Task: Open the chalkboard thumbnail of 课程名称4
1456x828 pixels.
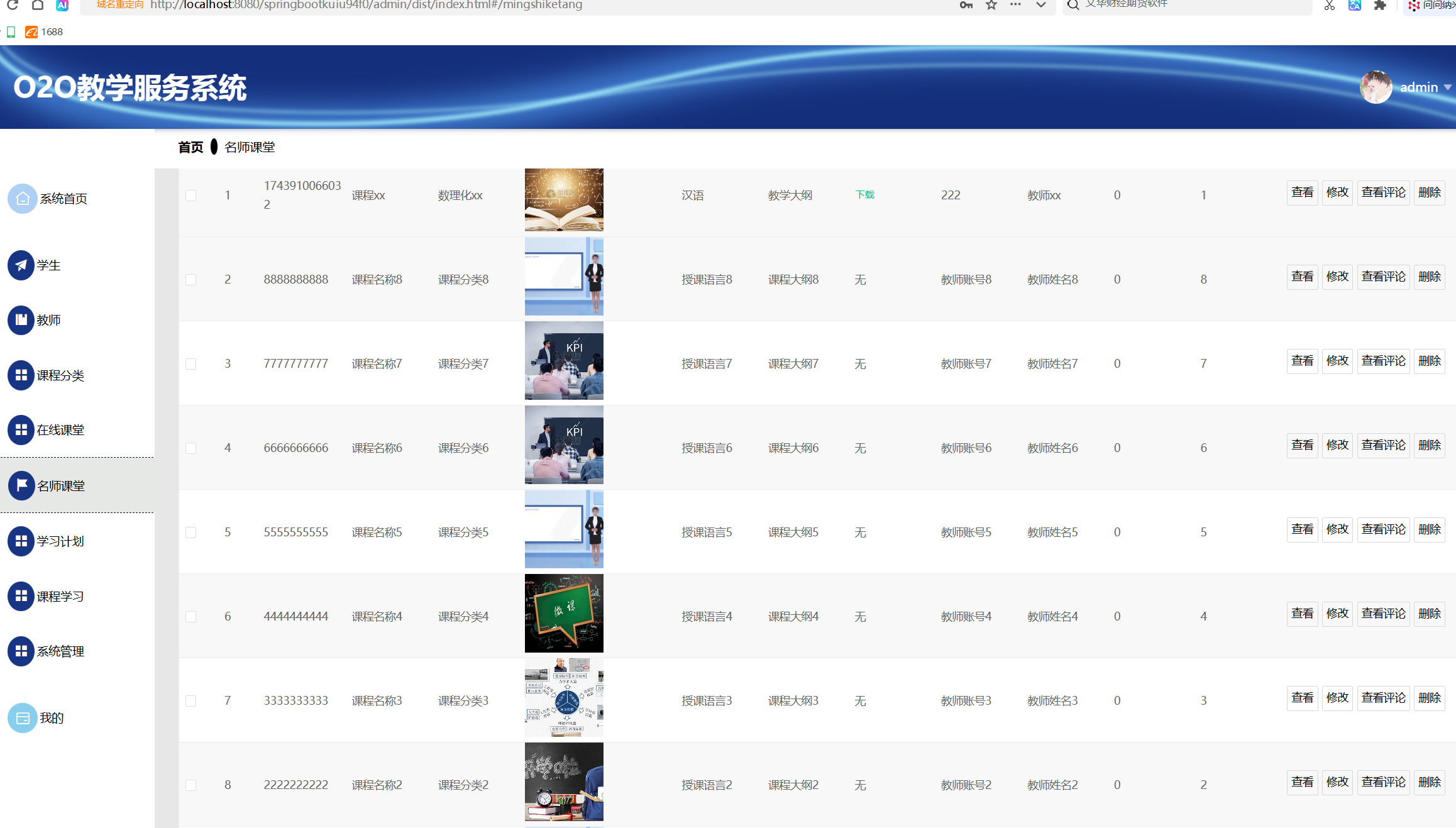Action: click(x=564, y=613)
